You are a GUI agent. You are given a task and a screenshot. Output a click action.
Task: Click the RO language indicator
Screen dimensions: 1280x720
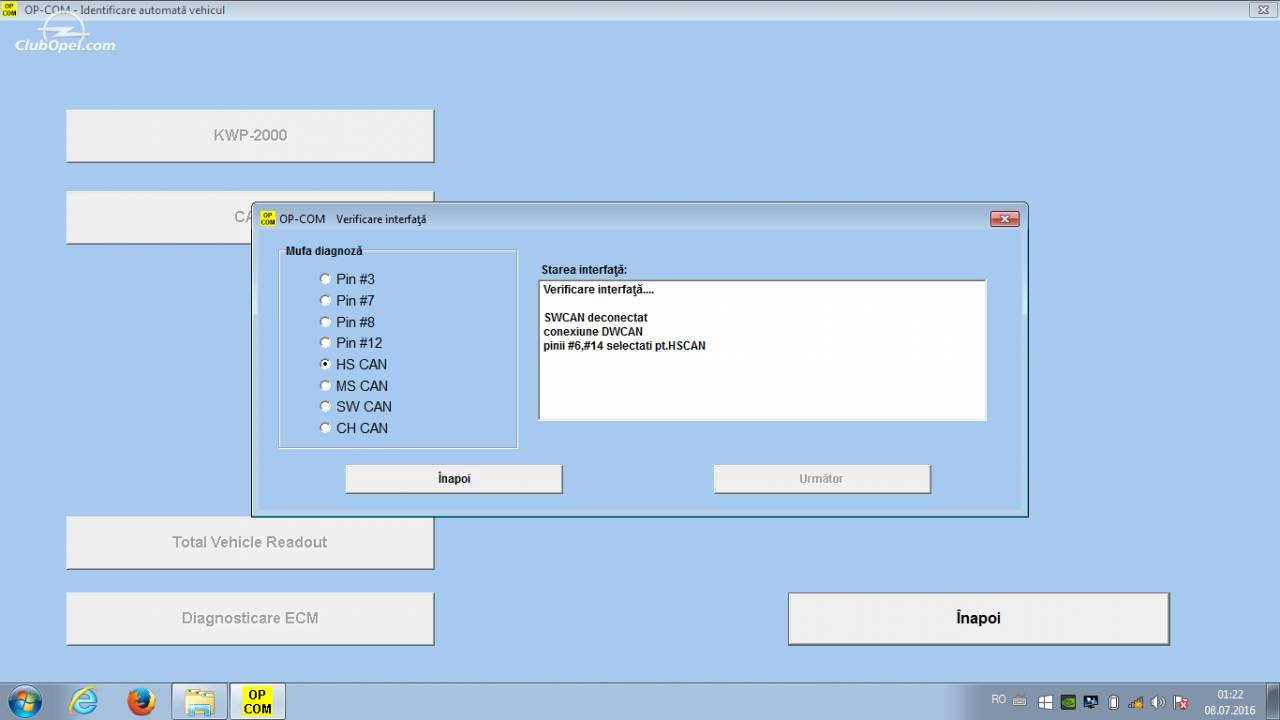[998, 700]
